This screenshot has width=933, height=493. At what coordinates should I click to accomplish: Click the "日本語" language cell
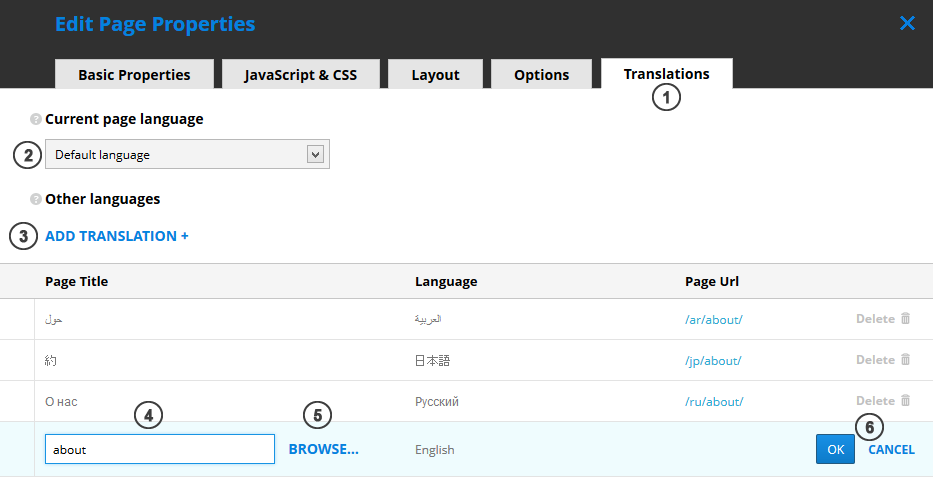[433, 360]
